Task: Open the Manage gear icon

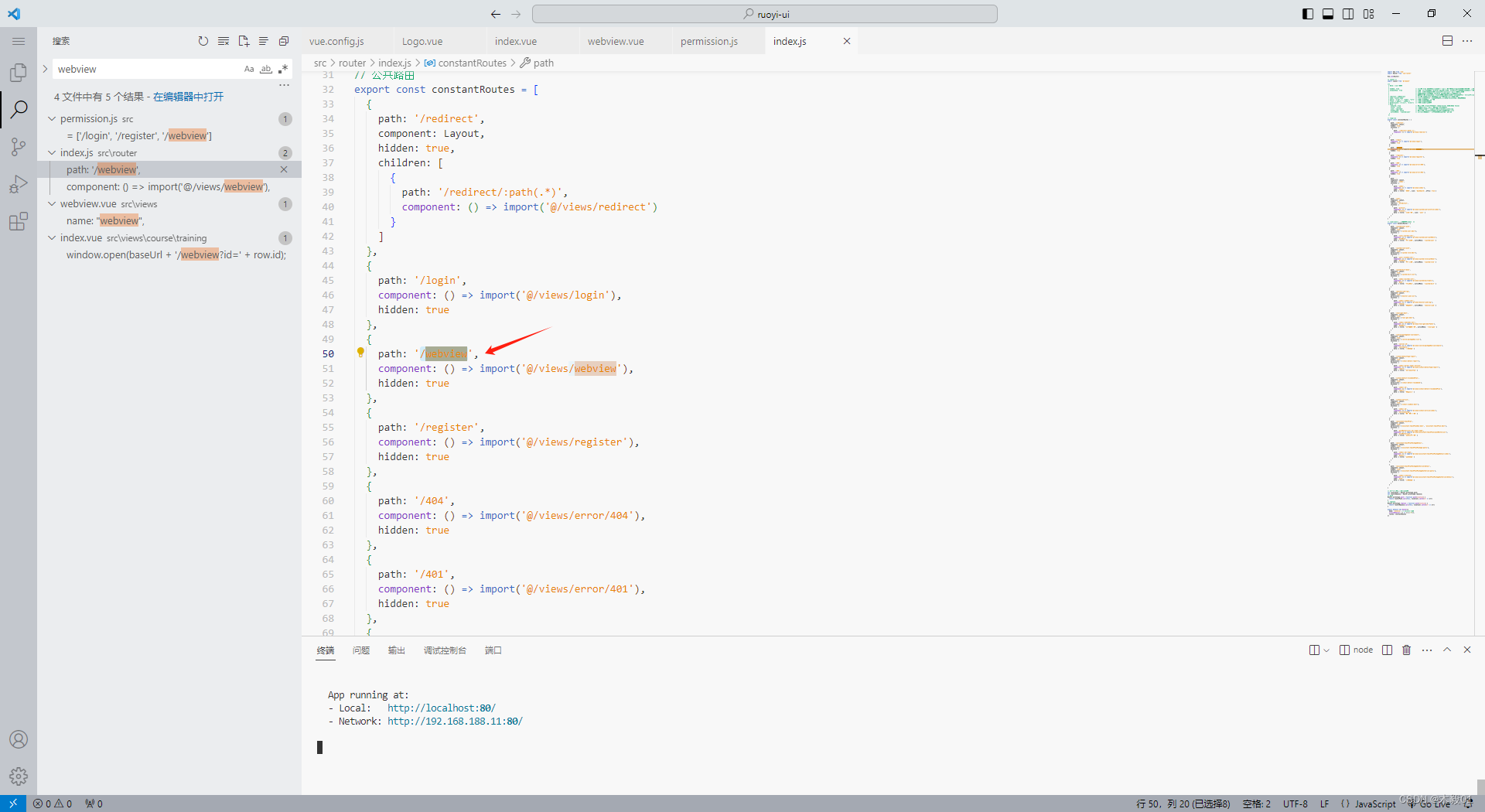Action: (19, 776)
